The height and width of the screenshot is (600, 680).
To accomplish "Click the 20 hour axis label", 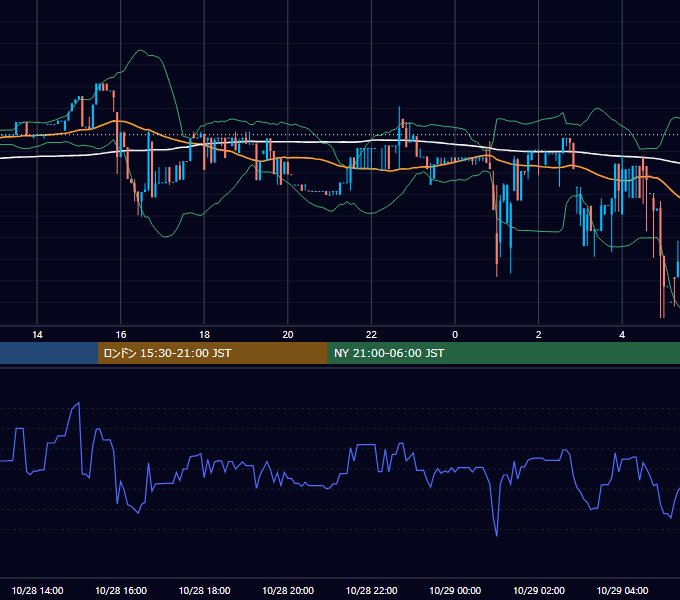I will coord(288,335).
